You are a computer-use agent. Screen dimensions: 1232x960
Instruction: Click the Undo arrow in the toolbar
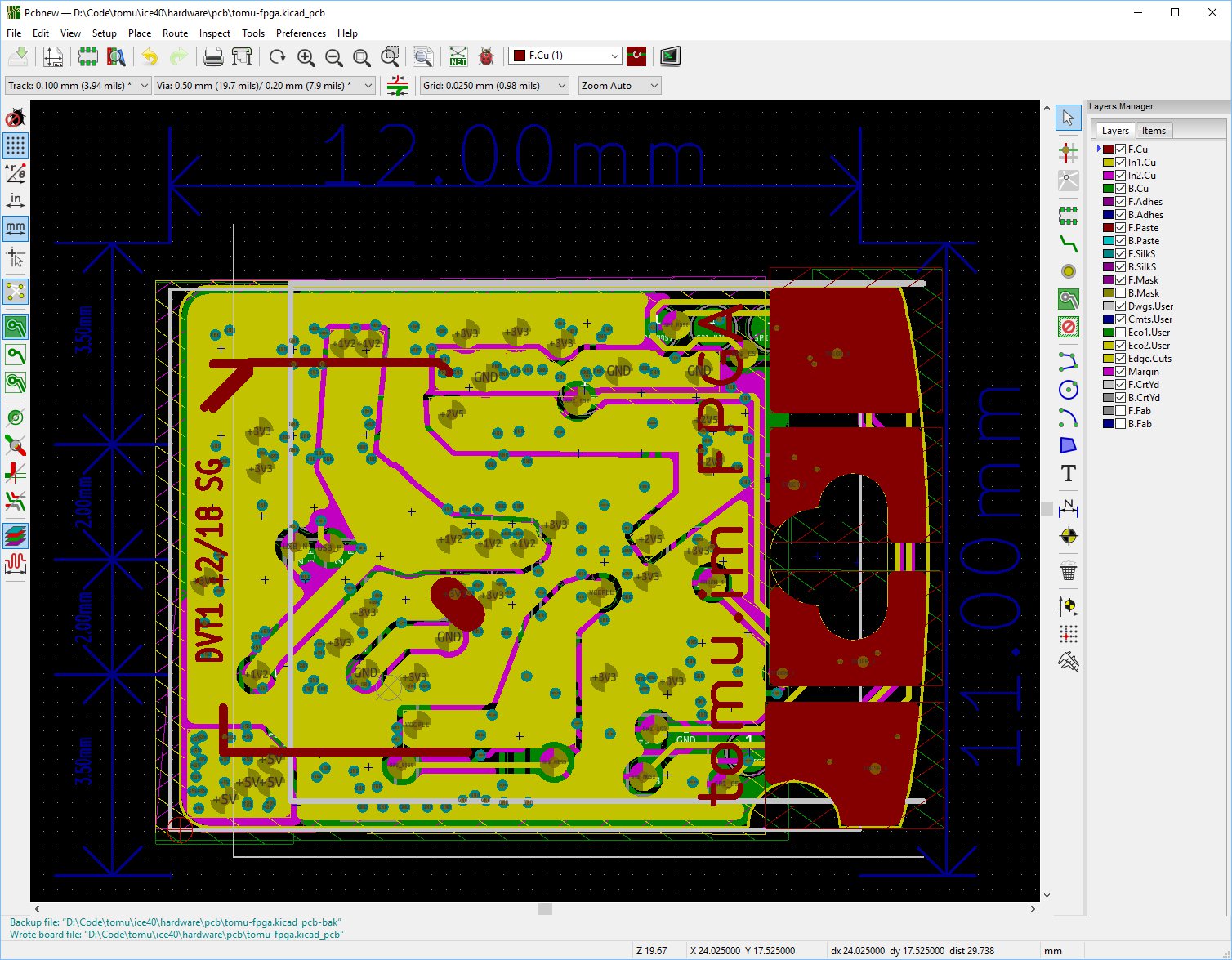click(x=150, y=56)
